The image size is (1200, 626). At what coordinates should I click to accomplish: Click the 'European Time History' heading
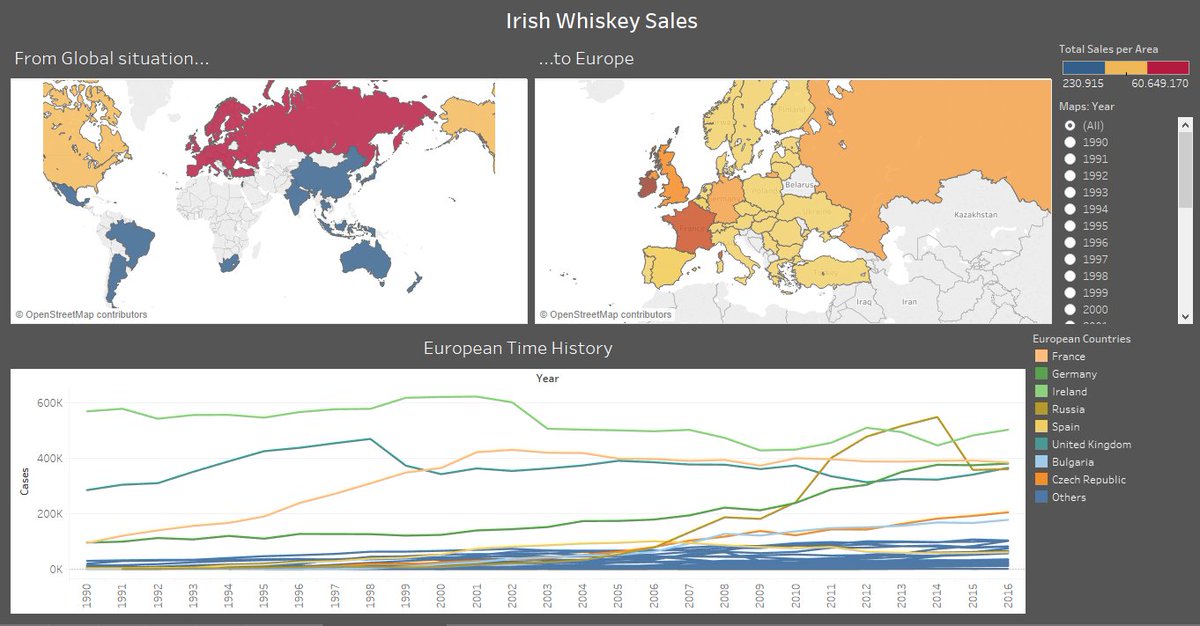518,348
